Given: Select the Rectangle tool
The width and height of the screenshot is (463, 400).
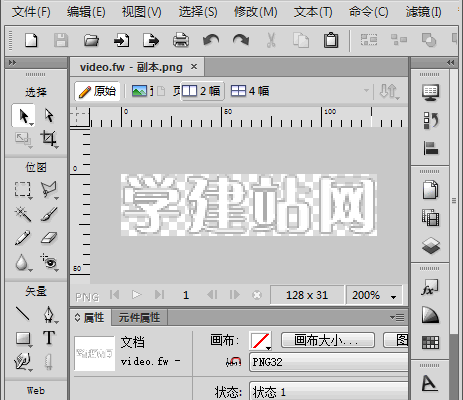Looking at the screenshot, I should pos(23,338).
